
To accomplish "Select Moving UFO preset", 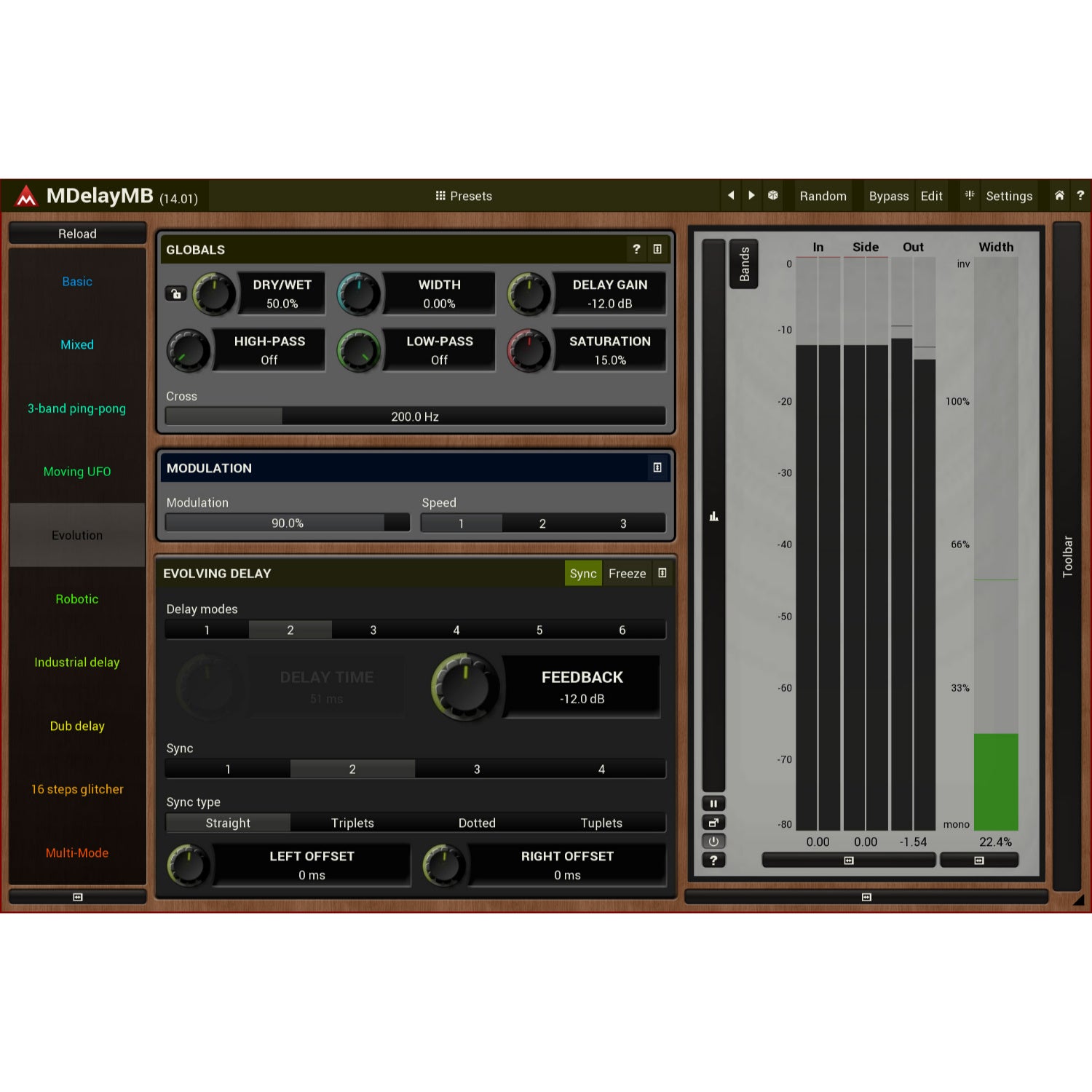I will (77, 472).
